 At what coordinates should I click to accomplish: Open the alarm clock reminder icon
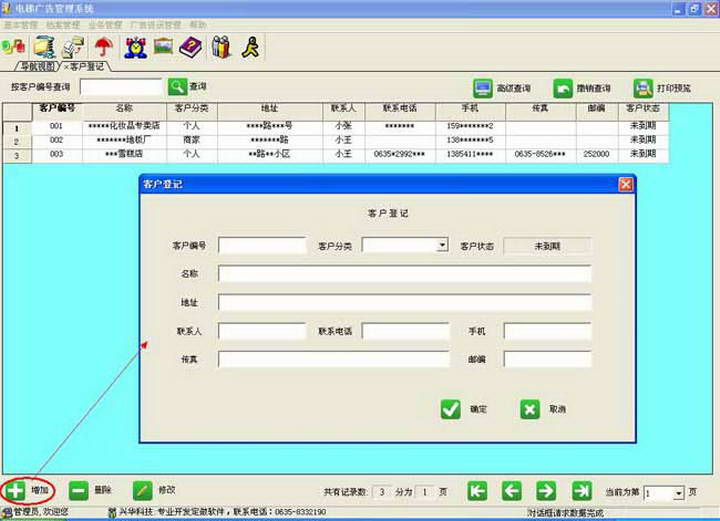[x=136, y=47]
